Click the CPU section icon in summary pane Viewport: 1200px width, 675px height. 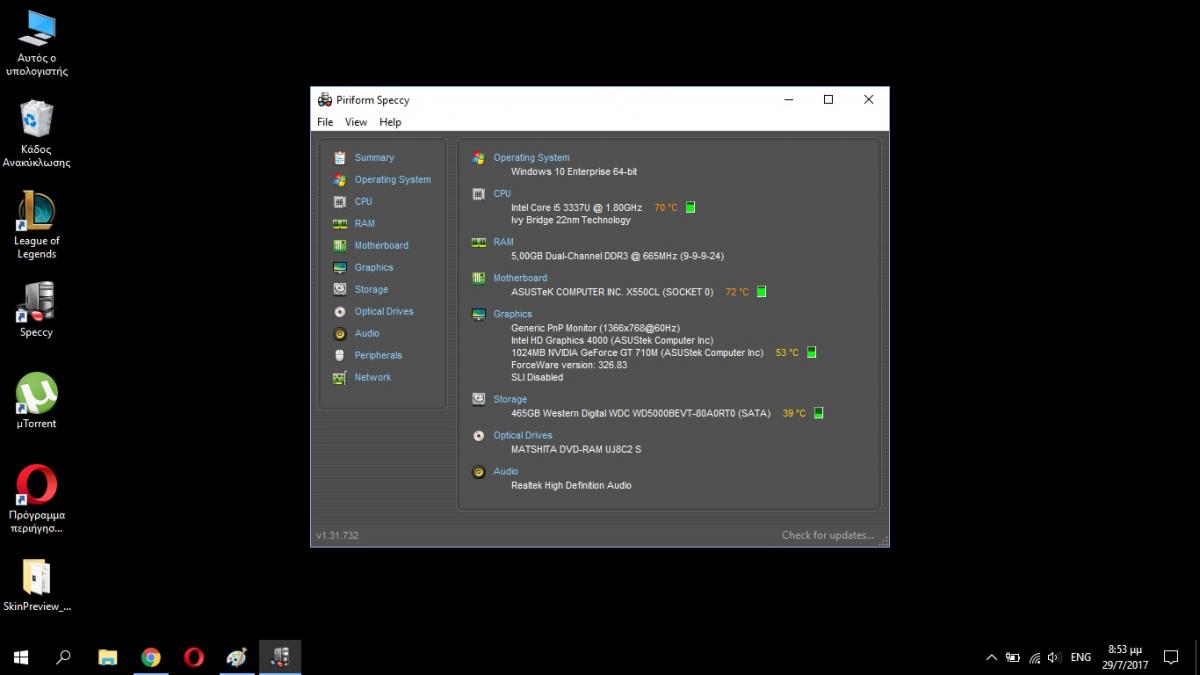(479, 194)
